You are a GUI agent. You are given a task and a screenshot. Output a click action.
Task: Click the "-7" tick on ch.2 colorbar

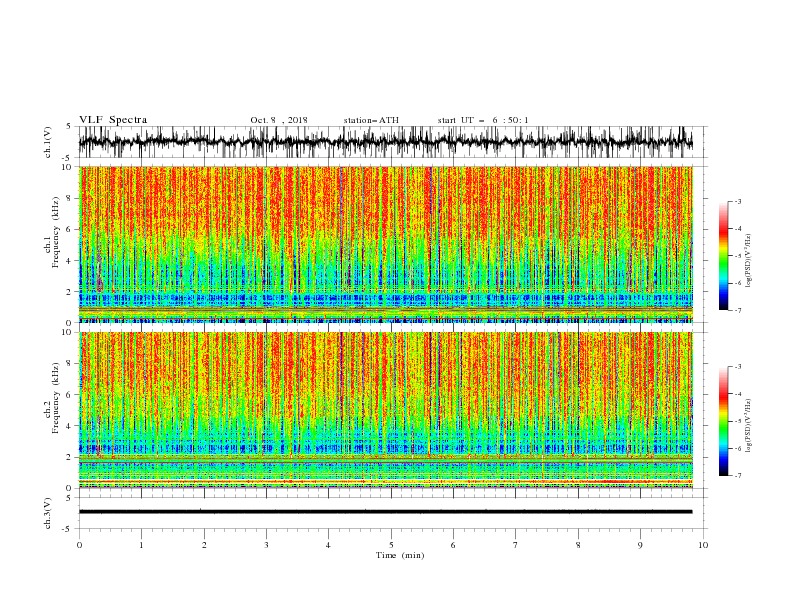[738, 475]
